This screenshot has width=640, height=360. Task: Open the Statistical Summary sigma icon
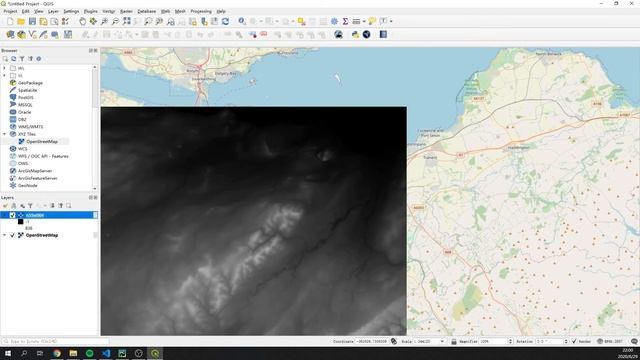345,21
